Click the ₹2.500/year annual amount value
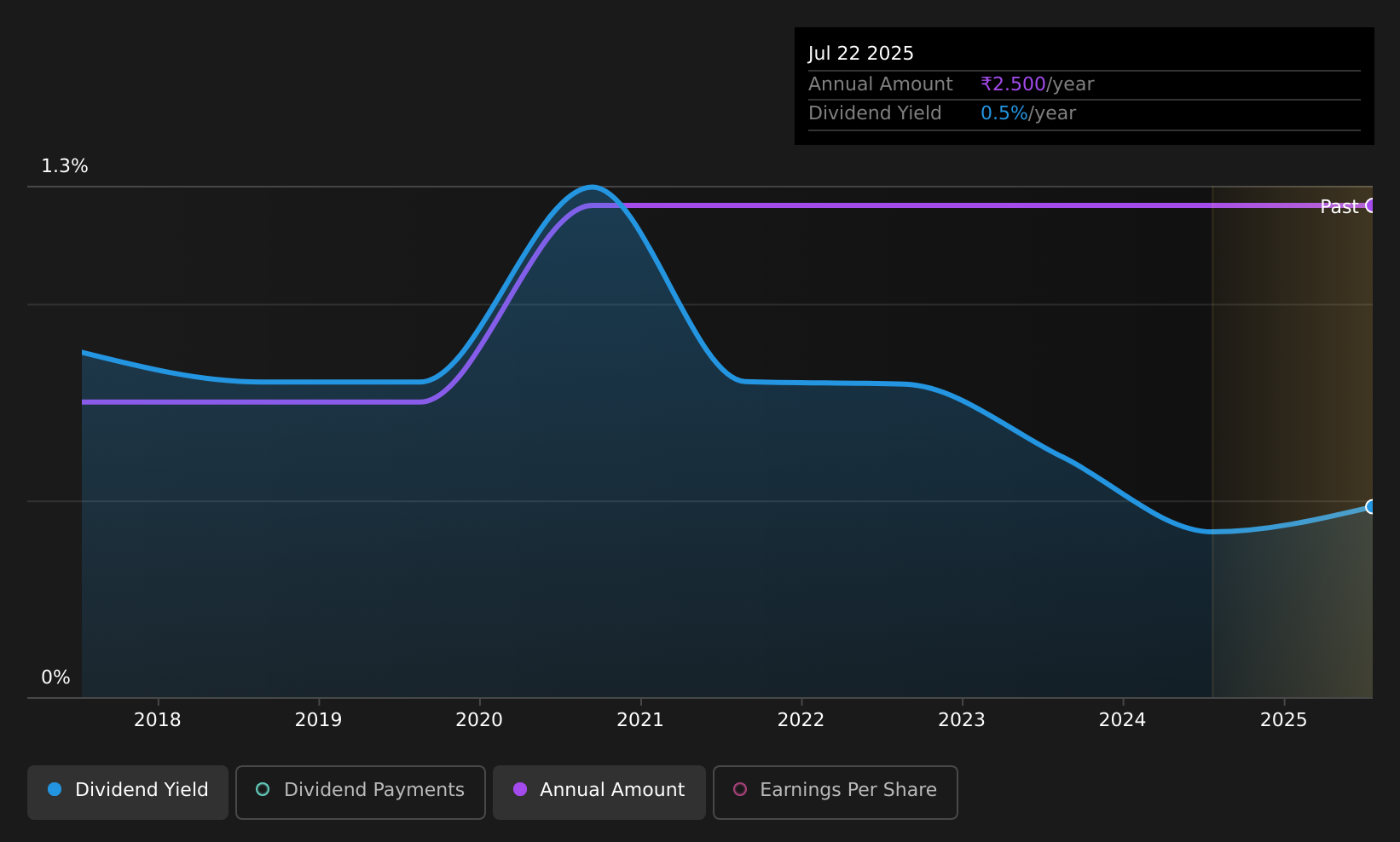Screen dimensions: 1400x842 click(x=1037, y=84)
